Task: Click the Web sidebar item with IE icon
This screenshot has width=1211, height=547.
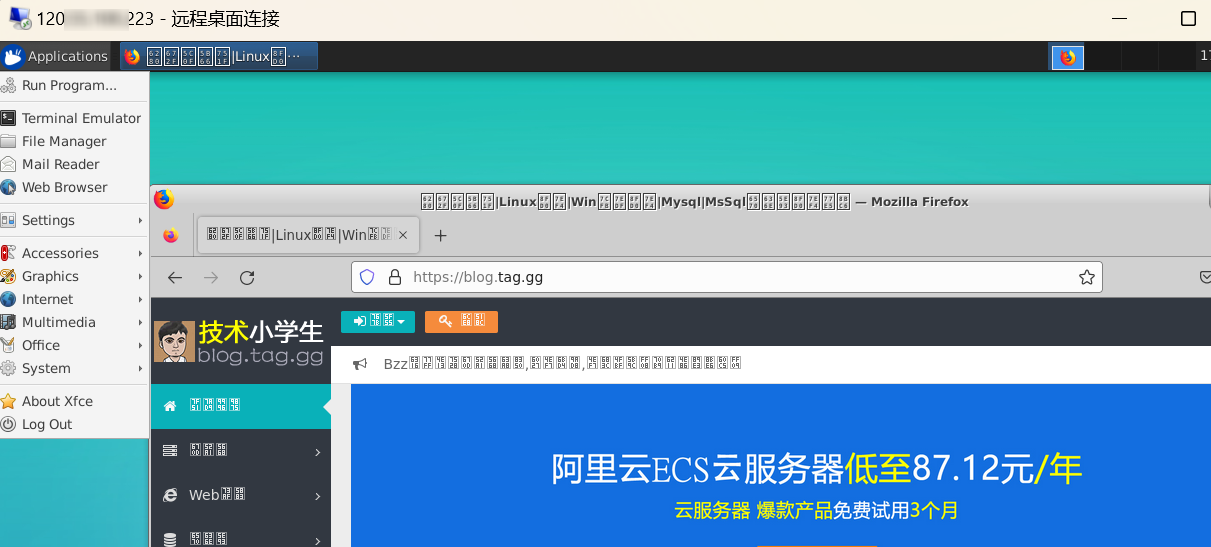Action: click(240, 495)
